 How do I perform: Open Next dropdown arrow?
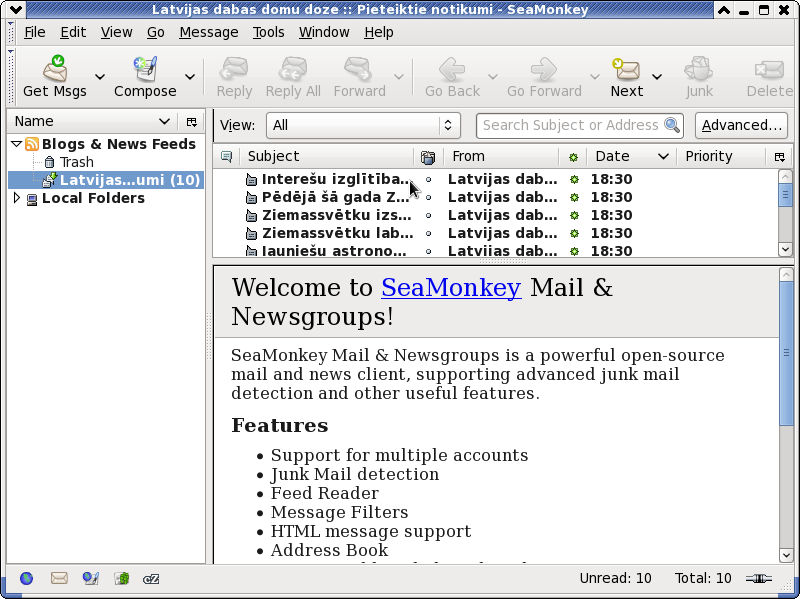[x=657, y=77]
